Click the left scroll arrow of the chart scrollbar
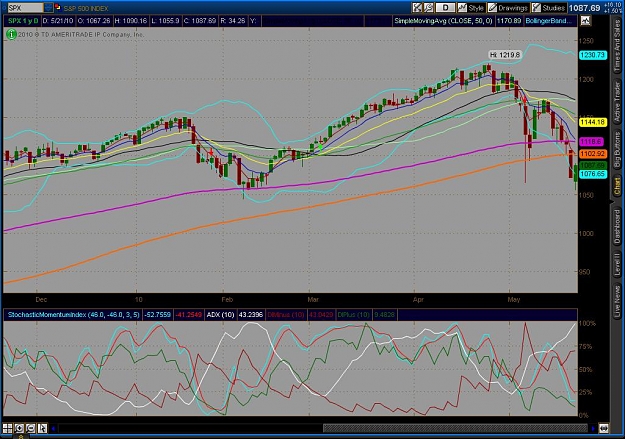Screen dimensions: 625x439 click(x=53, y=429)
